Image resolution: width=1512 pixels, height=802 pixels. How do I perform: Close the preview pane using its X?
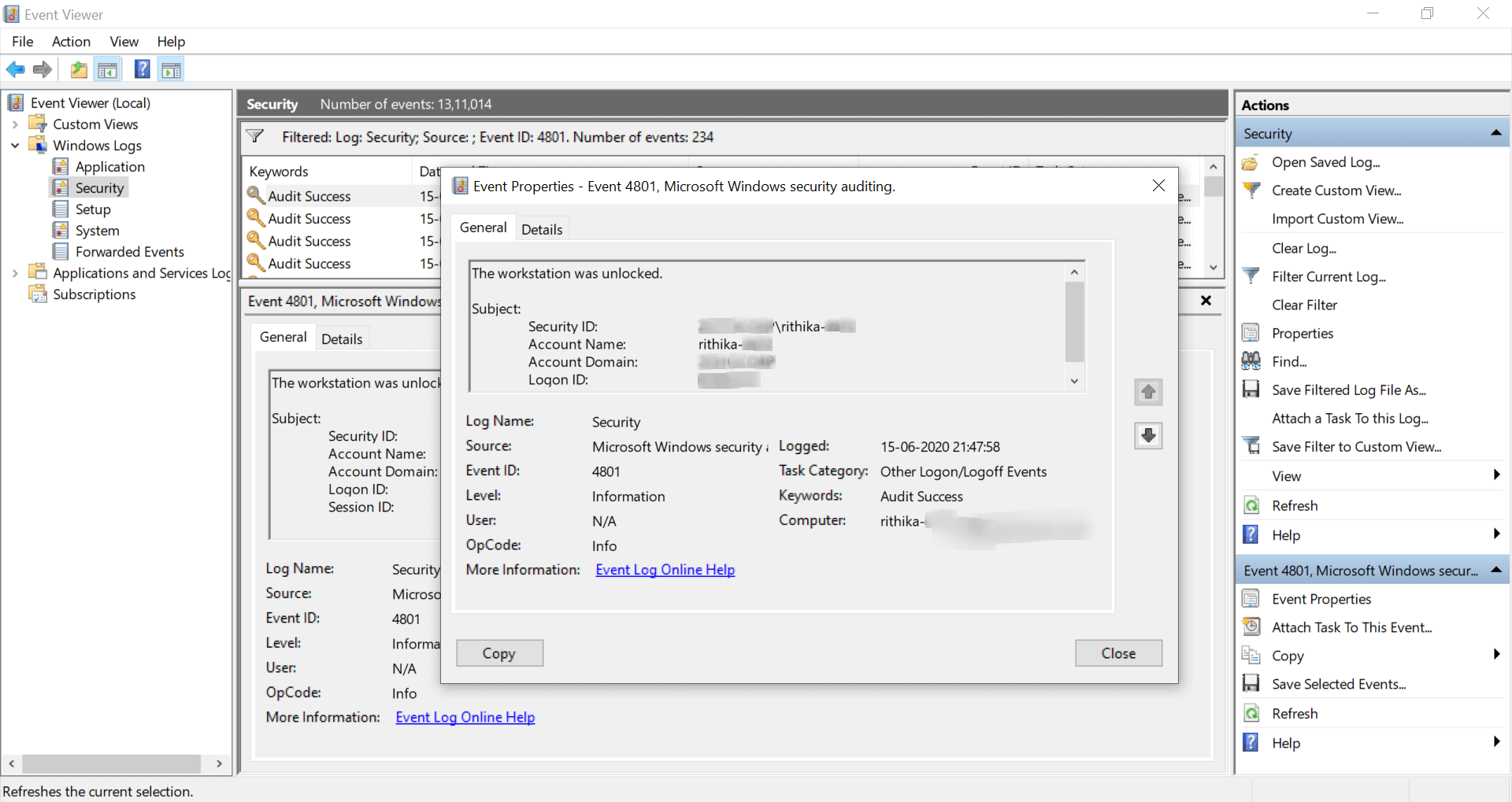click(1206, 301)
